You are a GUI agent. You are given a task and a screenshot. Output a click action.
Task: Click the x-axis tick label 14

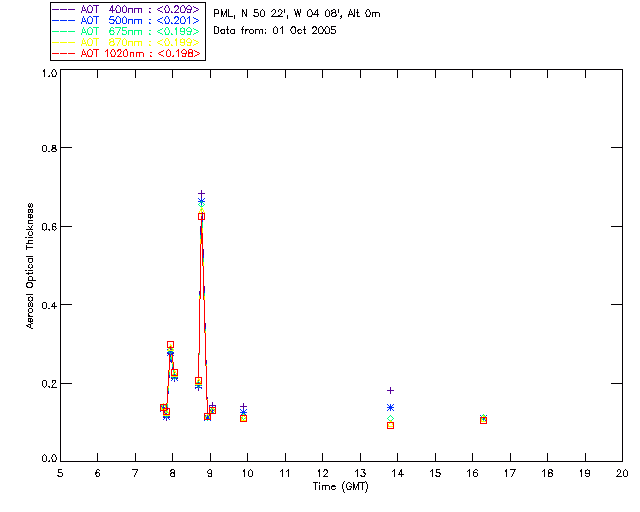coord(398,473)
